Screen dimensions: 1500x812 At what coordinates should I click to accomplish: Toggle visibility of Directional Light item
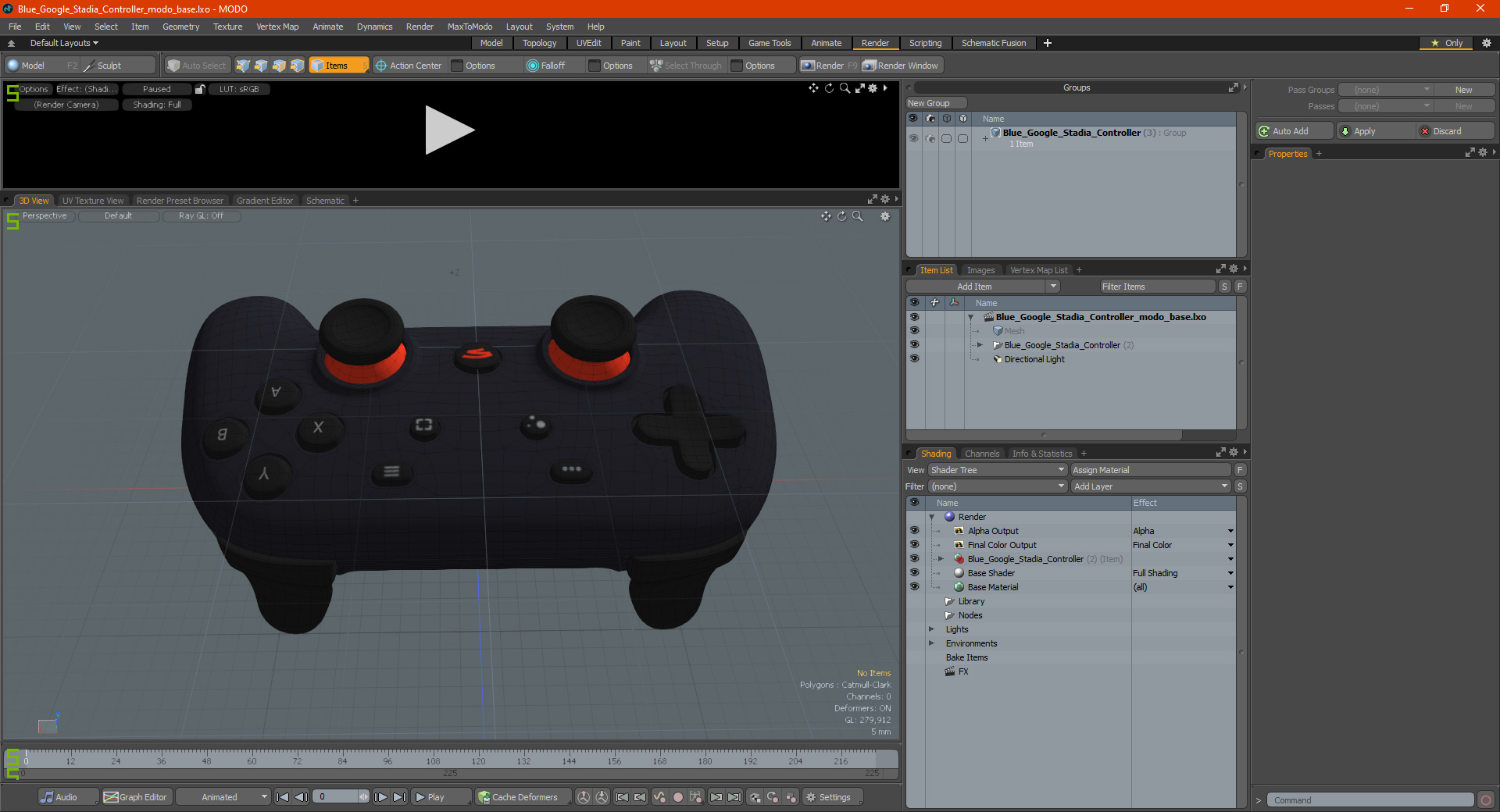(x=914, y=359)
